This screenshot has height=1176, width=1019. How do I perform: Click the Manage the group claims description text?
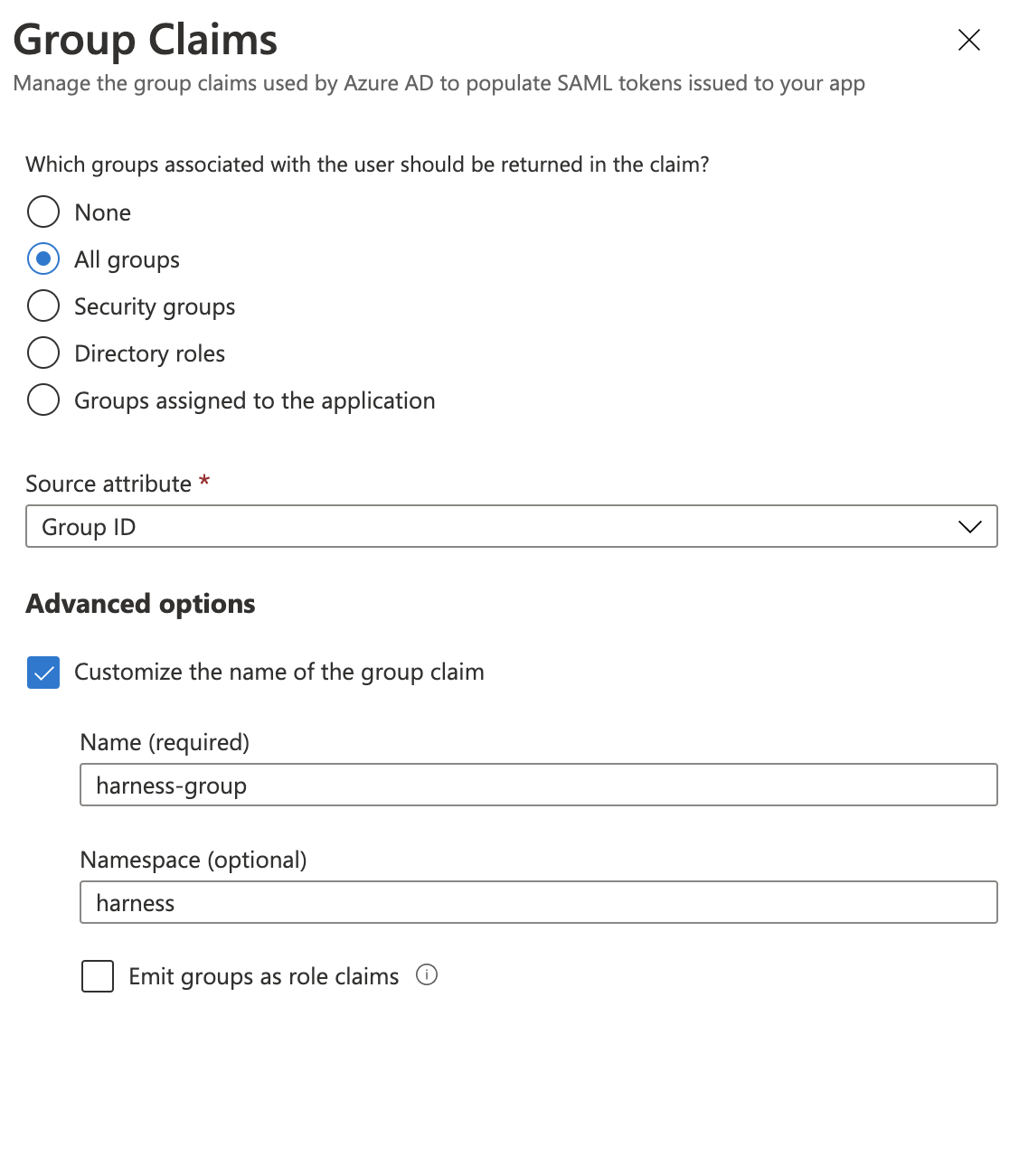click(439, 83)
